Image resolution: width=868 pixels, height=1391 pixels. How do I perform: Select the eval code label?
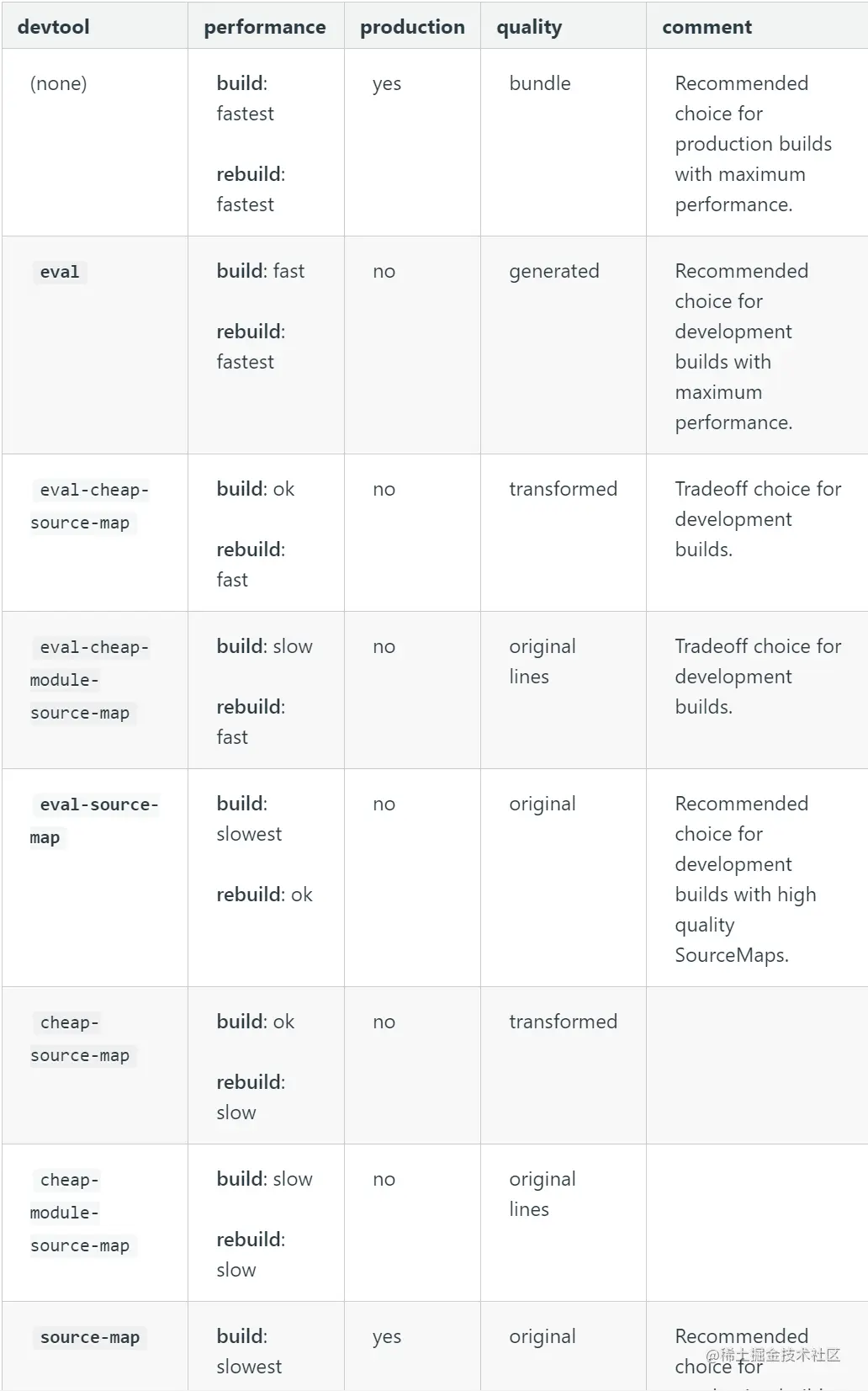[60, 272]
